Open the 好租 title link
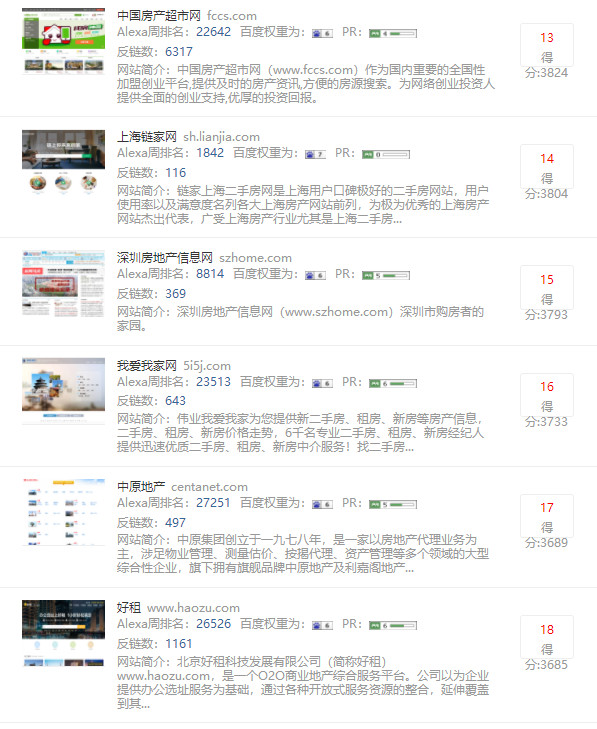597x729 pixels. pyautogui.click(x=129, y=608)
